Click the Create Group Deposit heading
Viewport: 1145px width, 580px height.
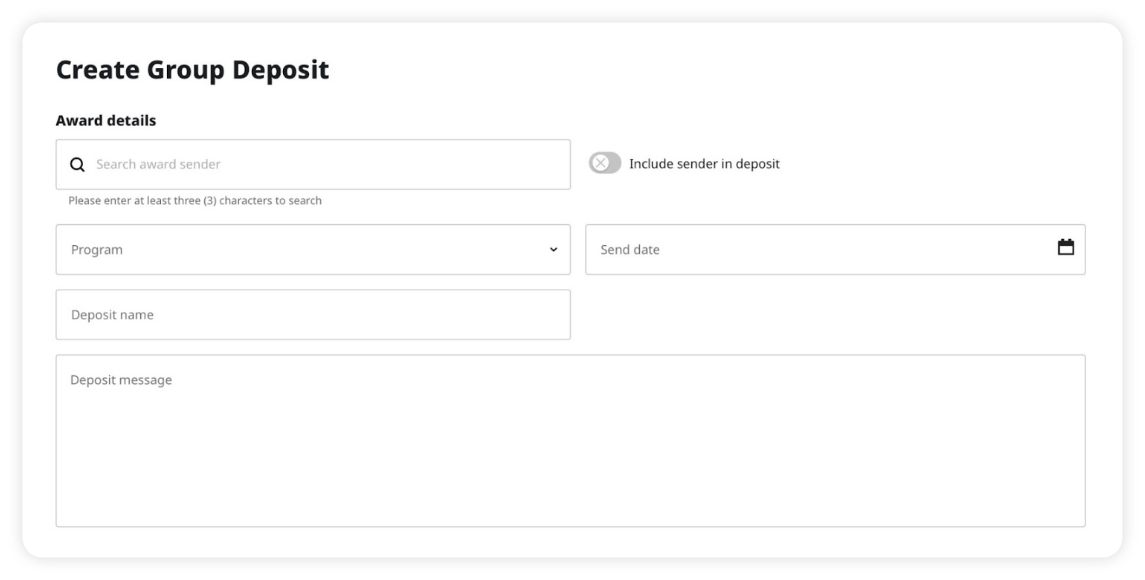(193, 70)
